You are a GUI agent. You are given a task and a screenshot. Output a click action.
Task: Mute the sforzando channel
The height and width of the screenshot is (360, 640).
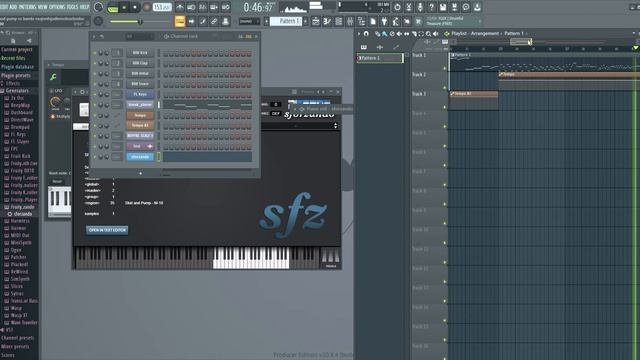(x=95, y=157)
